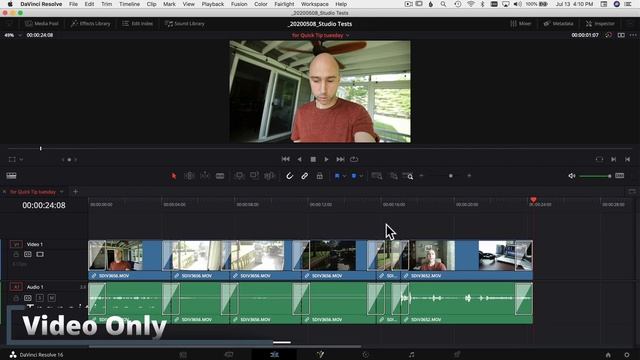Click the Replace Clip icon

point(269,176)
